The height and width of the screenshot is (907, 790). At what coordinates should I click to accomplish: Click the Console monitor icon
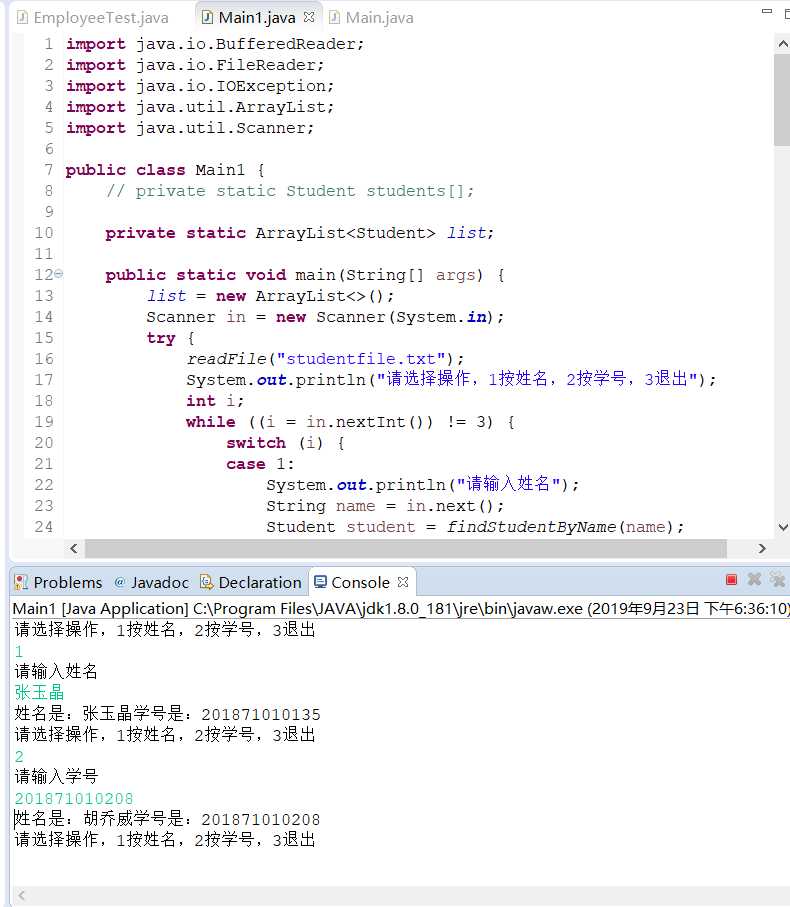320,581
